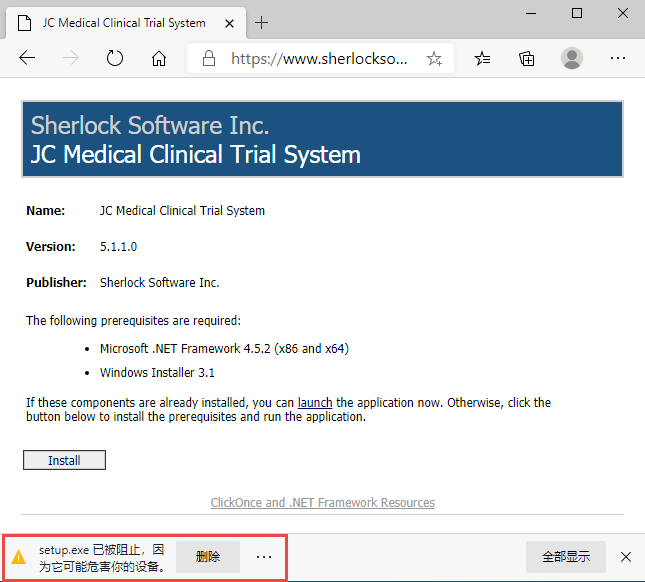Open the browser home page
The image size is (645, 582).
coord(159,58)
